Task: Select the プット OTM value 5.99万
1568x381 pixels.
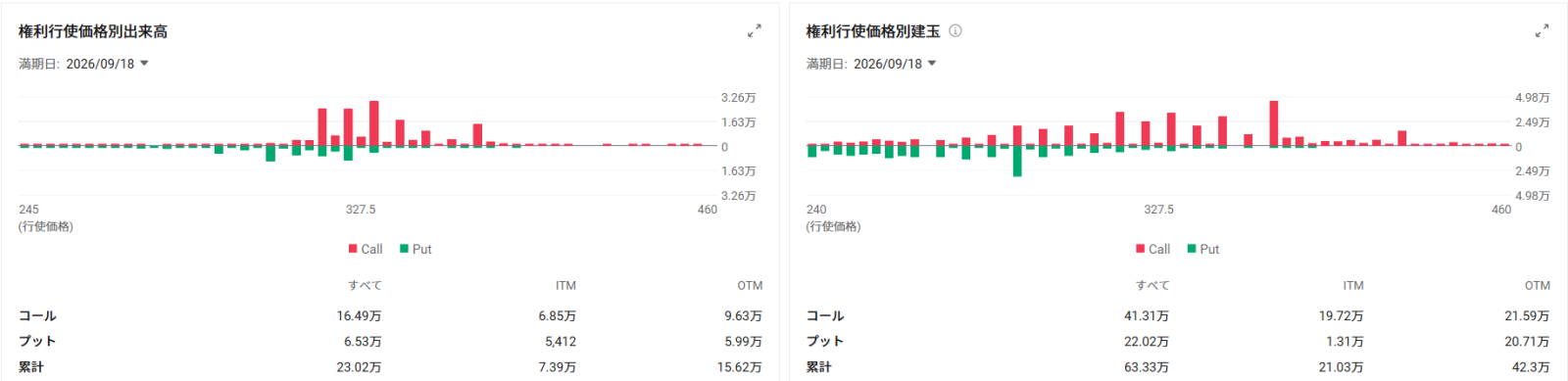Action: (x=743, y=341)
